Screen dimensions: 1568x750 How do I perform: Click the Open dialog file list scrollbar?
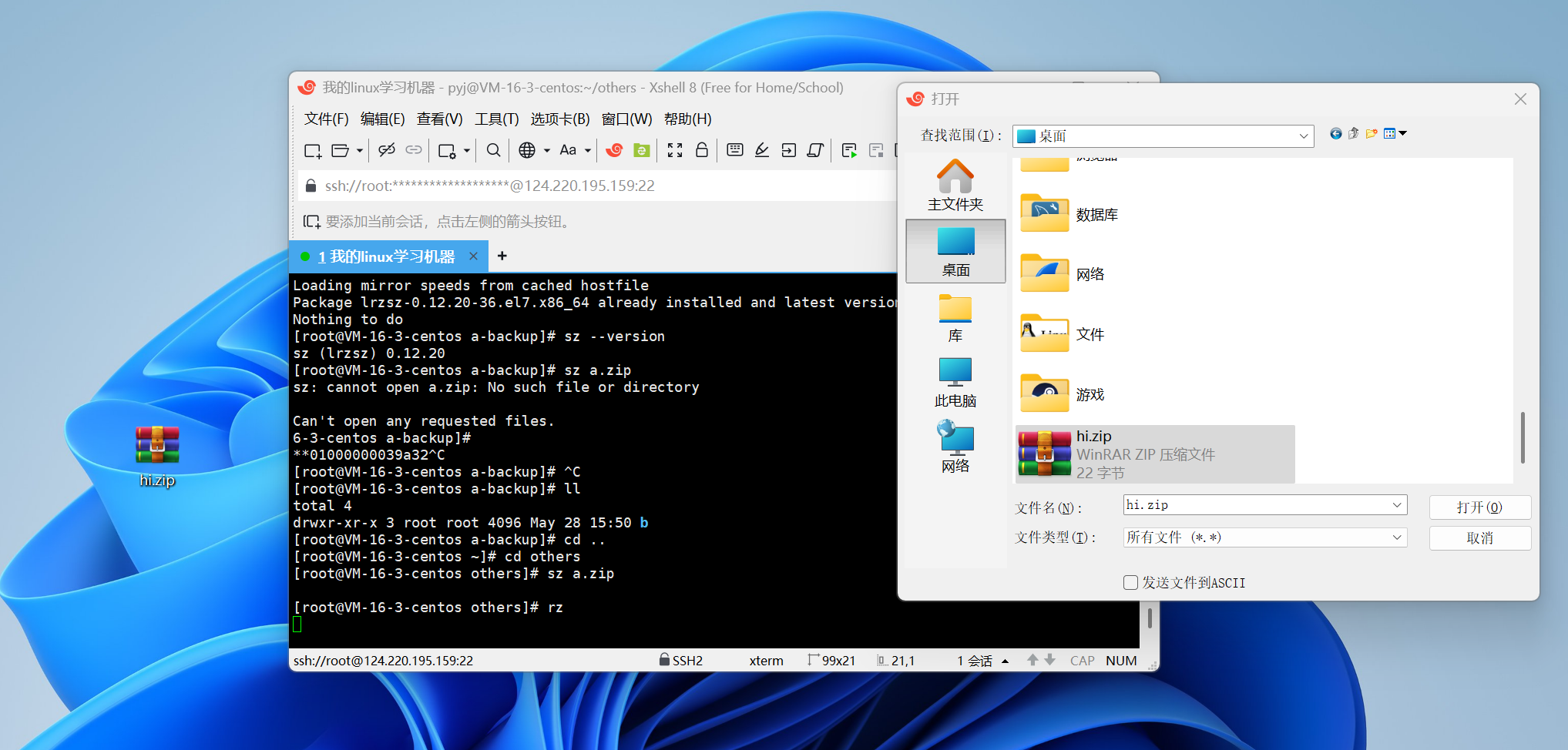1523,437
